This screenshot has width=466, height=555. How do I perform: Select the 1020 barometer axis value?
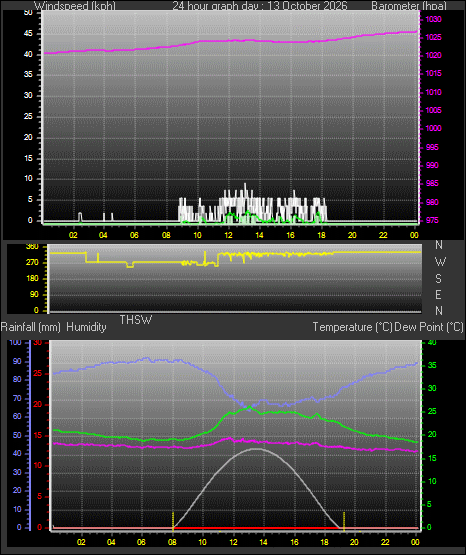point(433,55)
